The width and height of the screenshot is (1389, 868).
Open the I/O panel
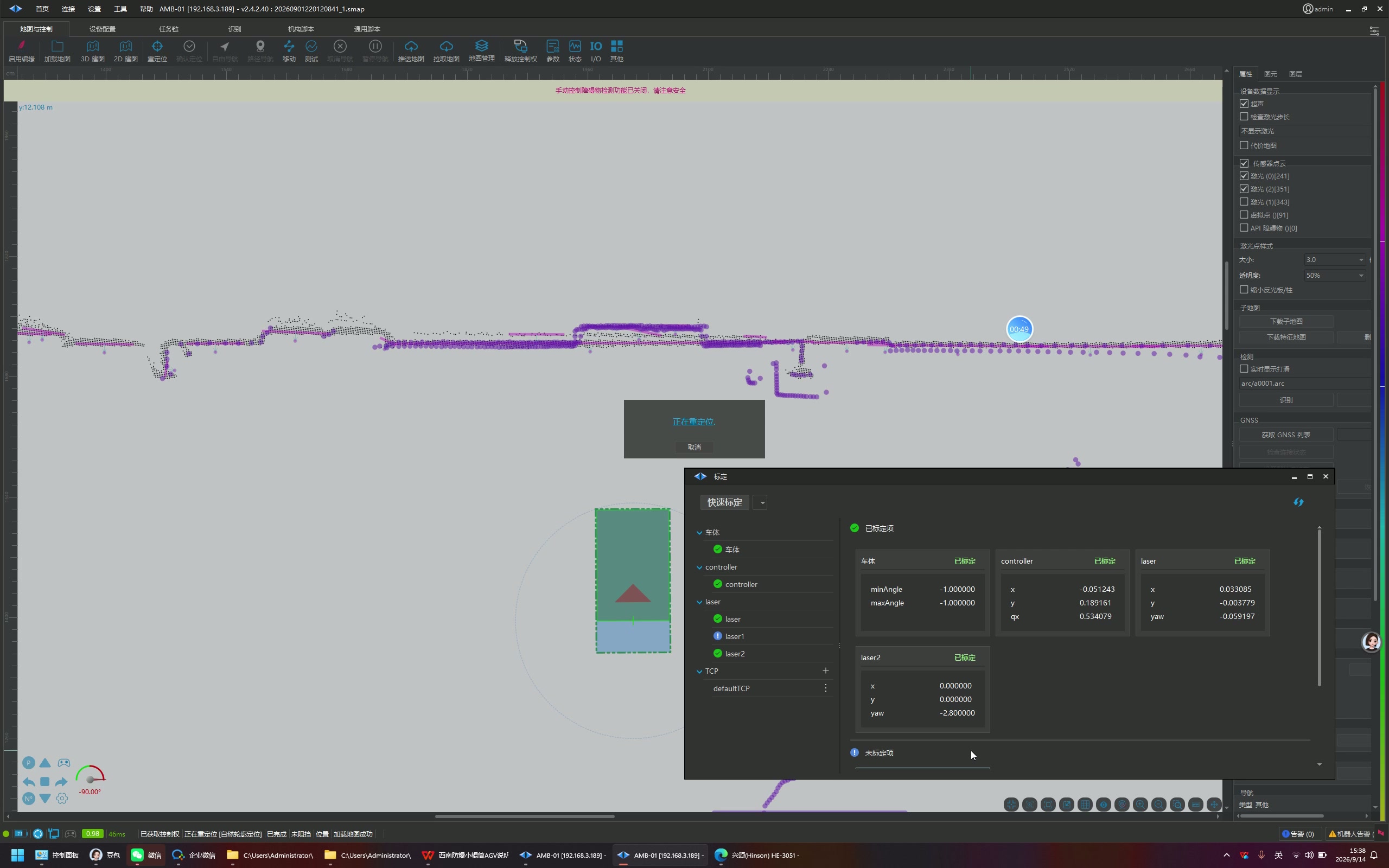click(x=596, y=50)
